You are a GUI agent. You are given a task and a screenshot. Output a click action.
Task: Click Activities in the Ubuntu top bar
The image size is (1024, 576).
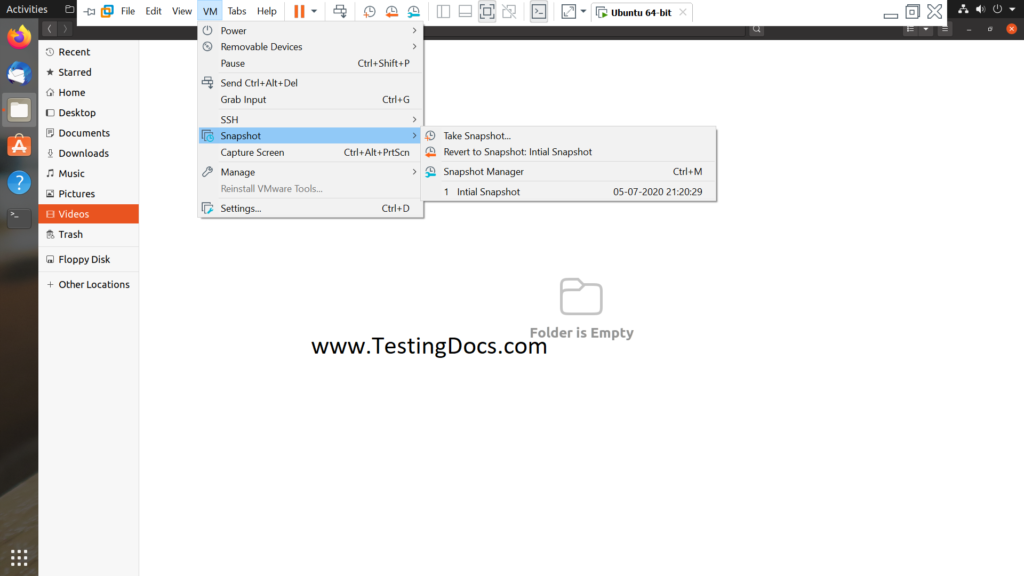tap(26, 8)
